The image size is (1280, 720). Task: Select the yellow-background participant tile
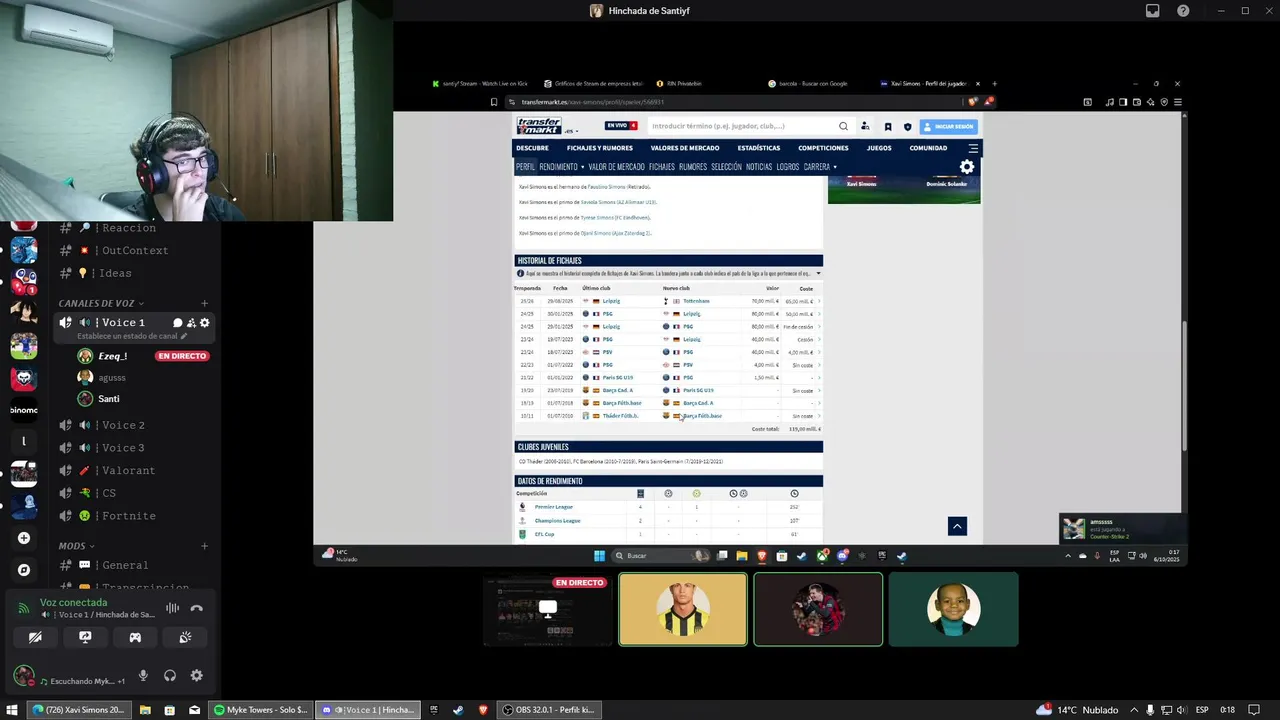683,609
